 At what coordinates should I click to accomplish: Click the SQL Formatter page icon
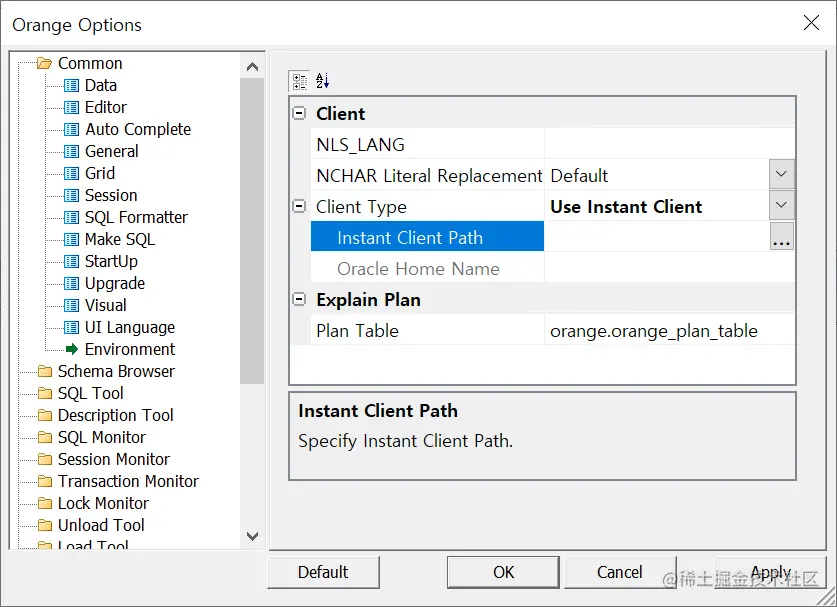[x=72, y=217]
